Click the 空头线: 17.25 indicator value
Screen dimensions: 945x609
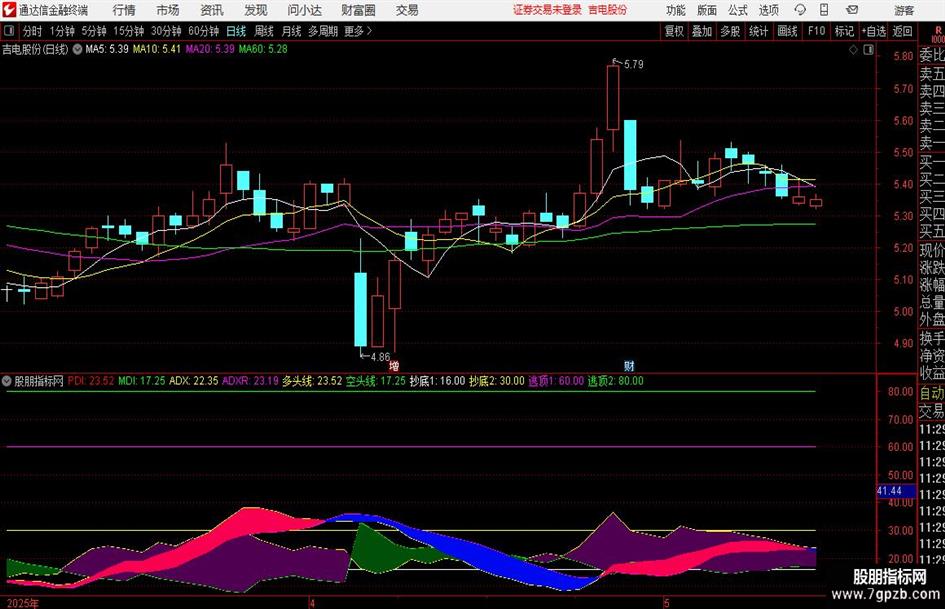point(375,381)
